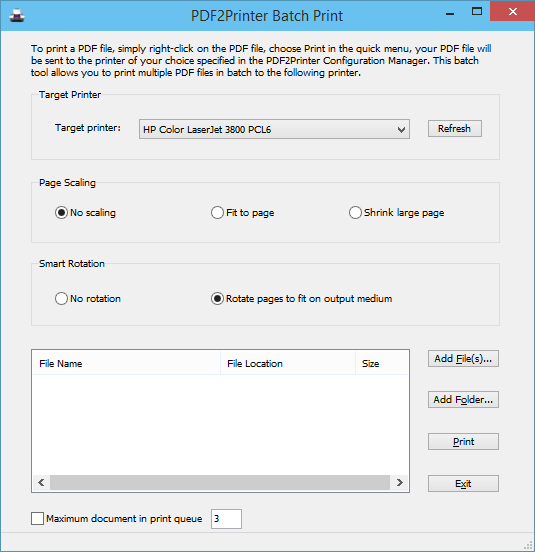Select the No scaling option

[x=85, y=213]
